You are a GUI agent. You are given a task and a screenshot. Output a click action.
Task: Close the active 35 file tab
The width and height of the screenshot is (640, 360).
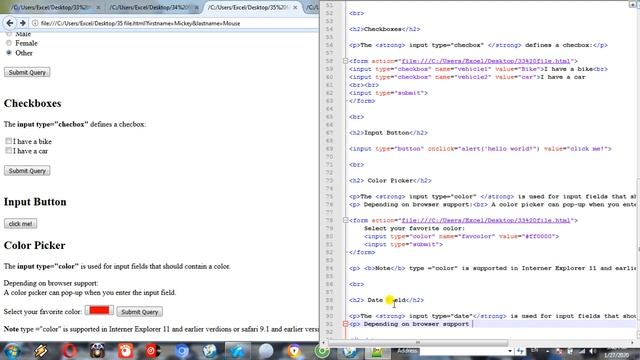295,7
